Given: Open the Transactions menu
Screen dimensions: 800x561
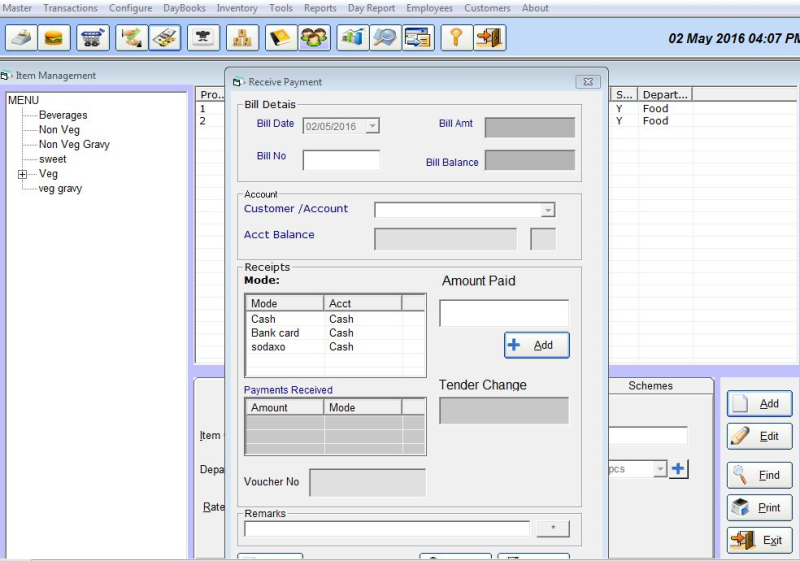Looking at the screenshot, I should pyautogui.click(x=70, y=8).
